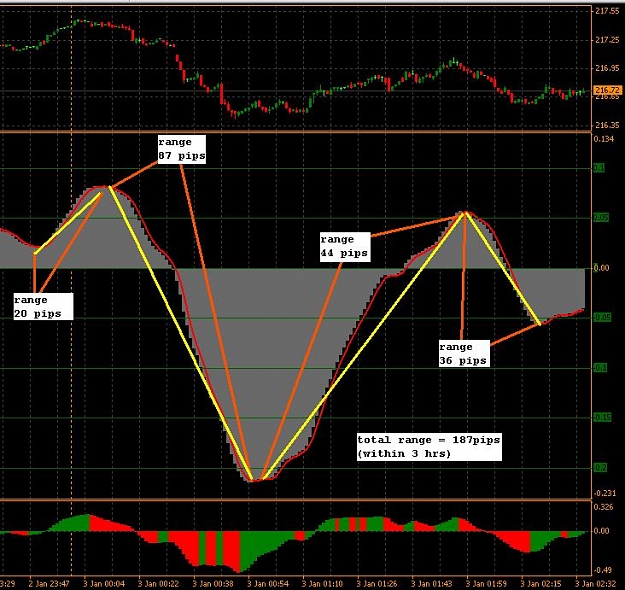Click the 3 Jan 00:04 time label

(x=104, y=584)
